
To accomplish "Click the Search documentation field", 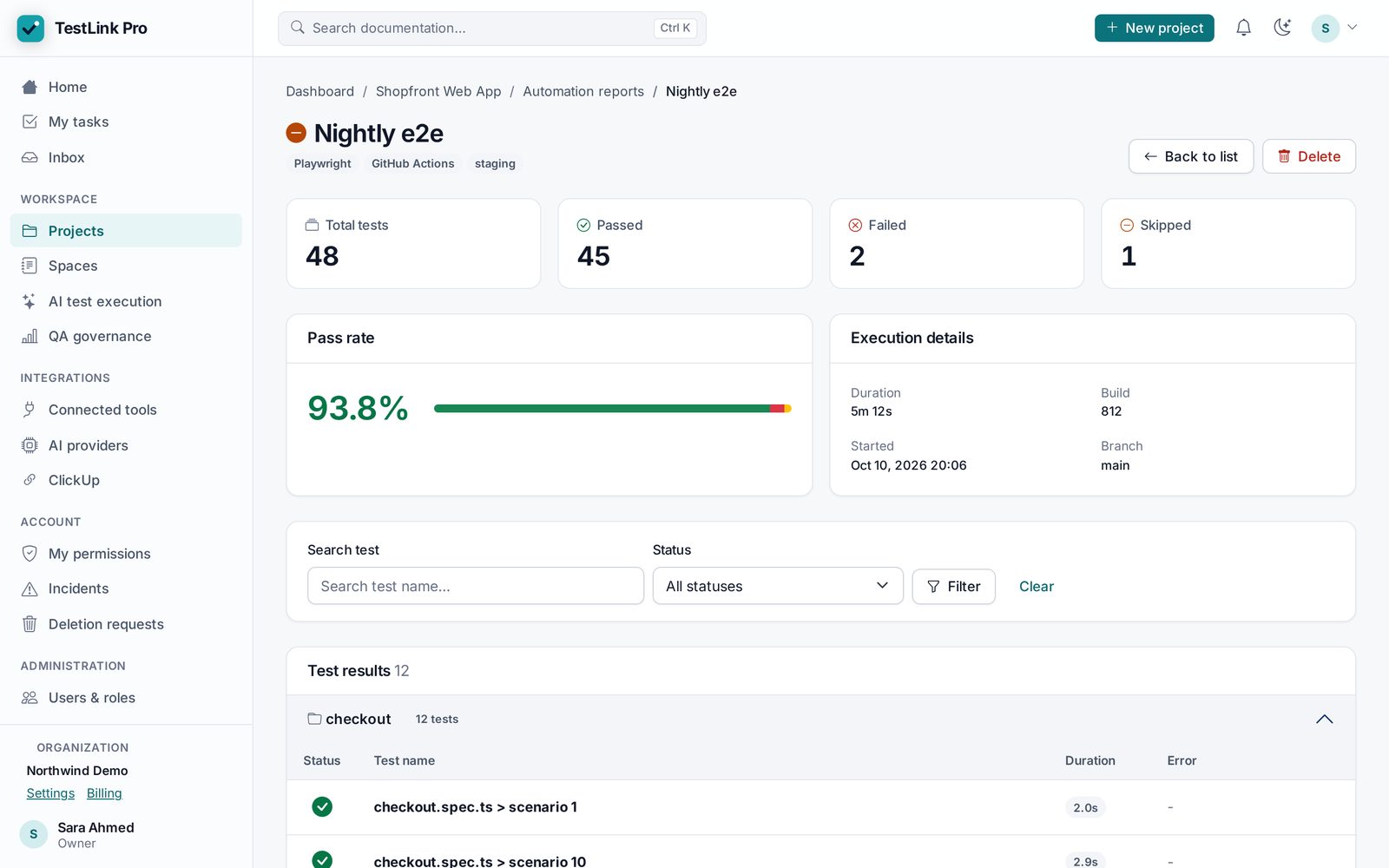I will click(x=492, y=28).
